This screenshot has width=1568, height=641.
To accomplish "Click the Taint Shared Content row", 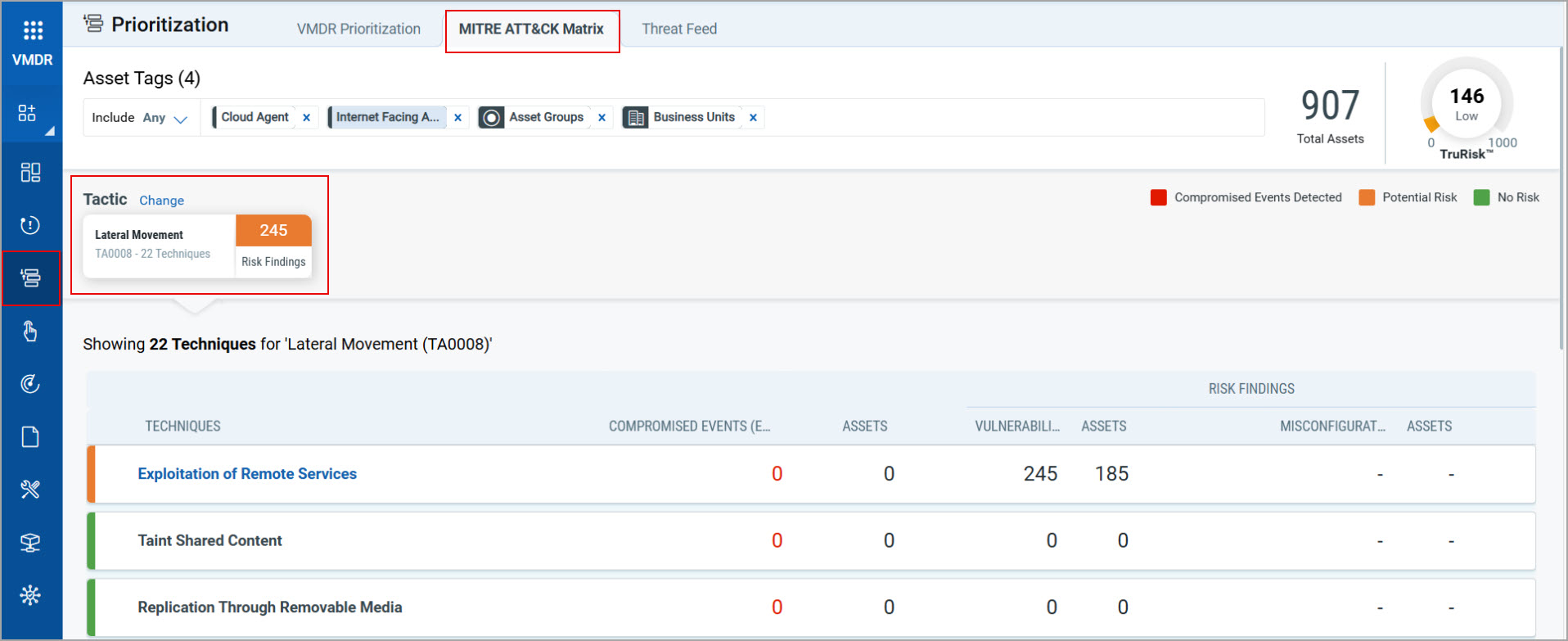I will point(210,540).
